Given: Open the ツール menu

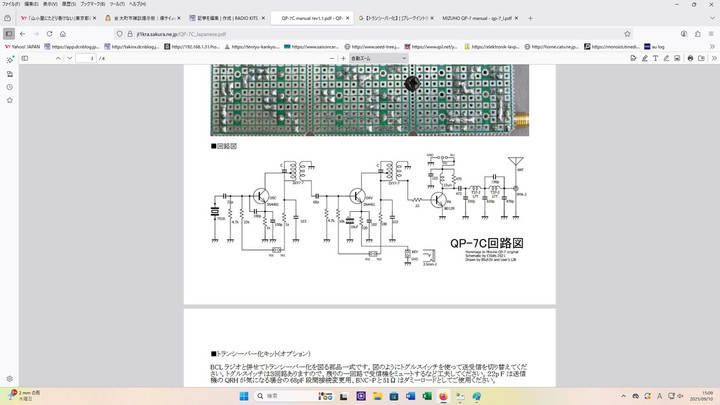Looking at the screenshot, I should pyautogui.click(x=117, y=4).
